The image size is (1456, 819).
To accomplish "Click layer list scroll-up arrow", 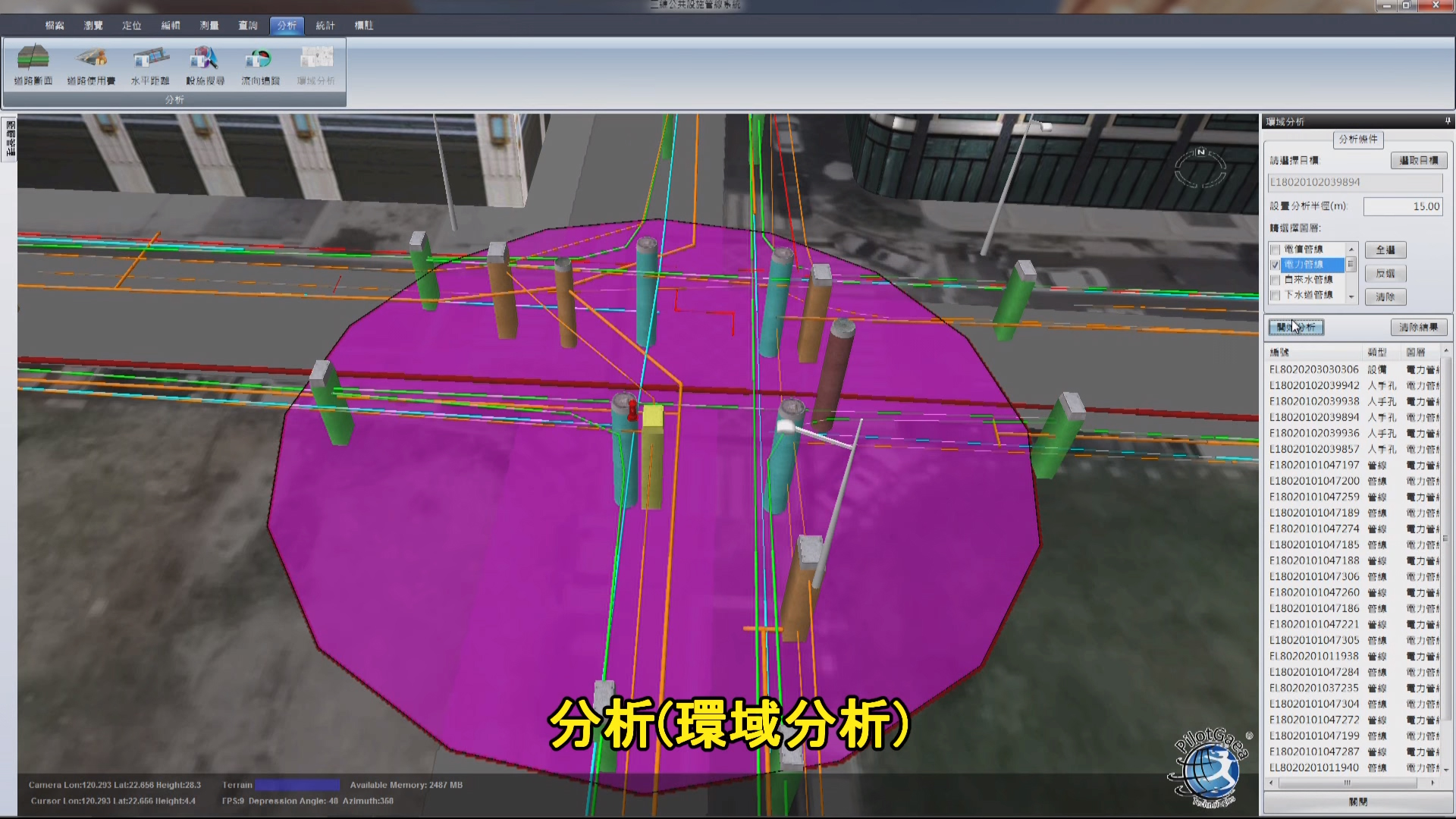I will (x=1351, y=249).
